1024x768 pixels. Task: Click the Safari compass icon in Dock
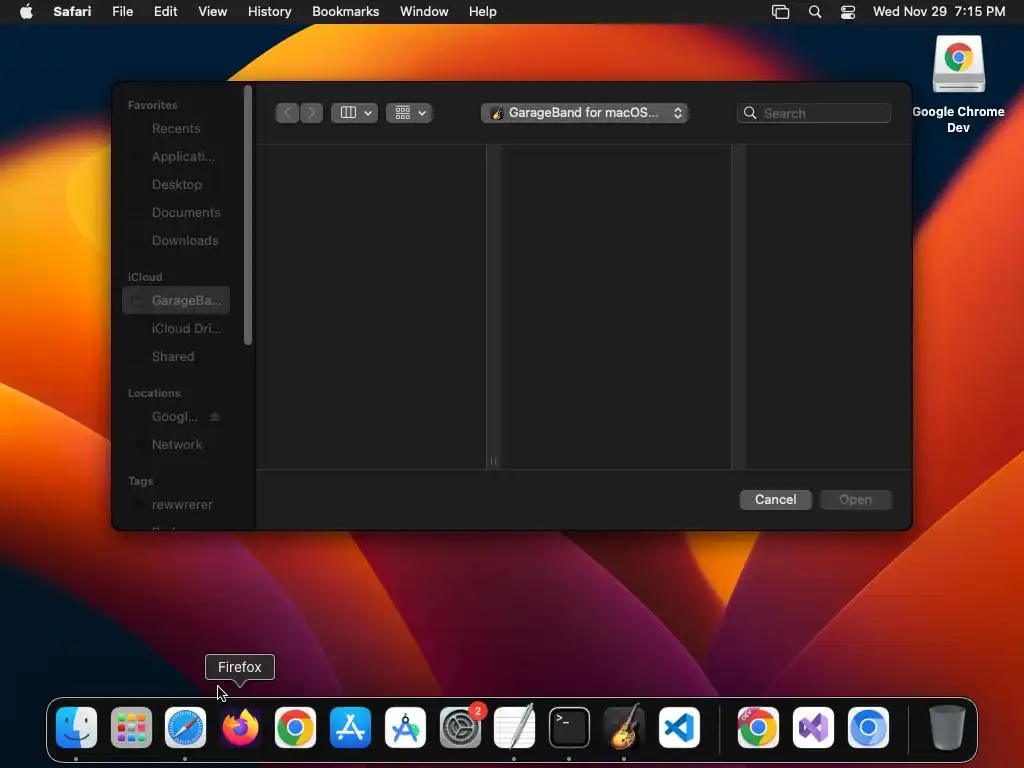click(185, 727)
